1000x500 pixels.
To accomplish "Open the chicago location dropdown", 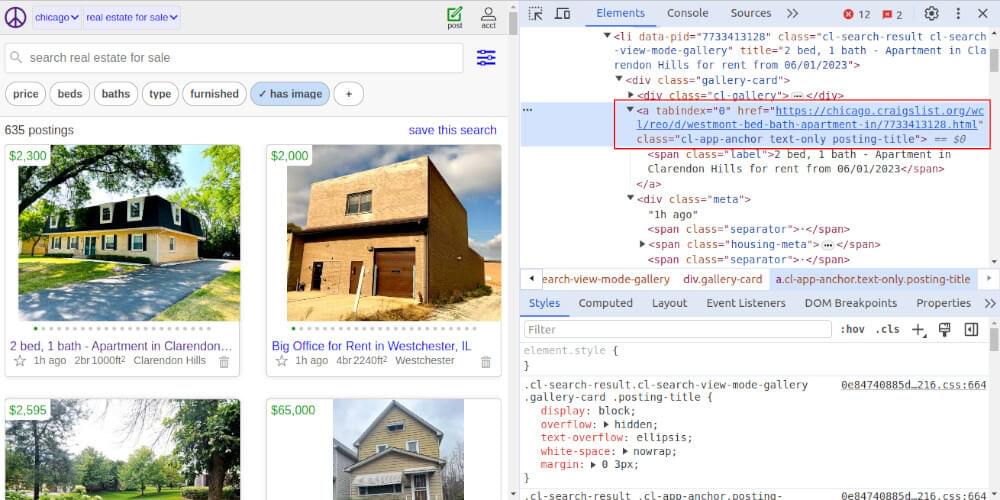I will click(x=57, y=17).
